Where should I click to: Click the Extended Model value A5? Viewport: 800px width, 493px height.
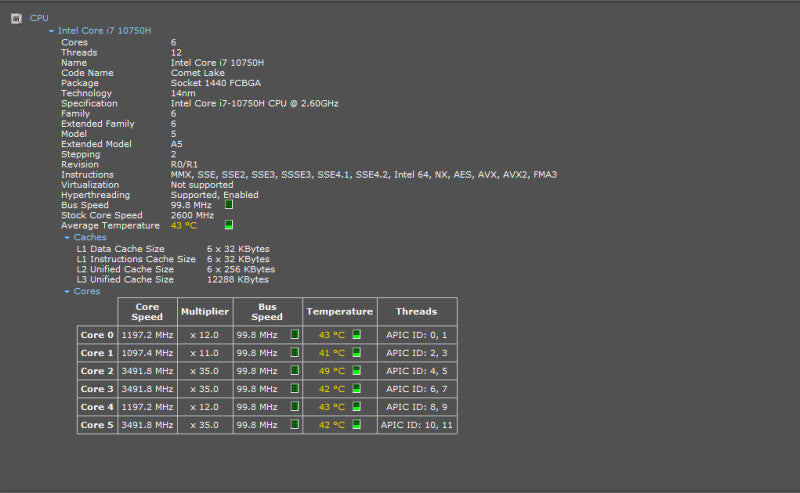(x=177, y=144)
